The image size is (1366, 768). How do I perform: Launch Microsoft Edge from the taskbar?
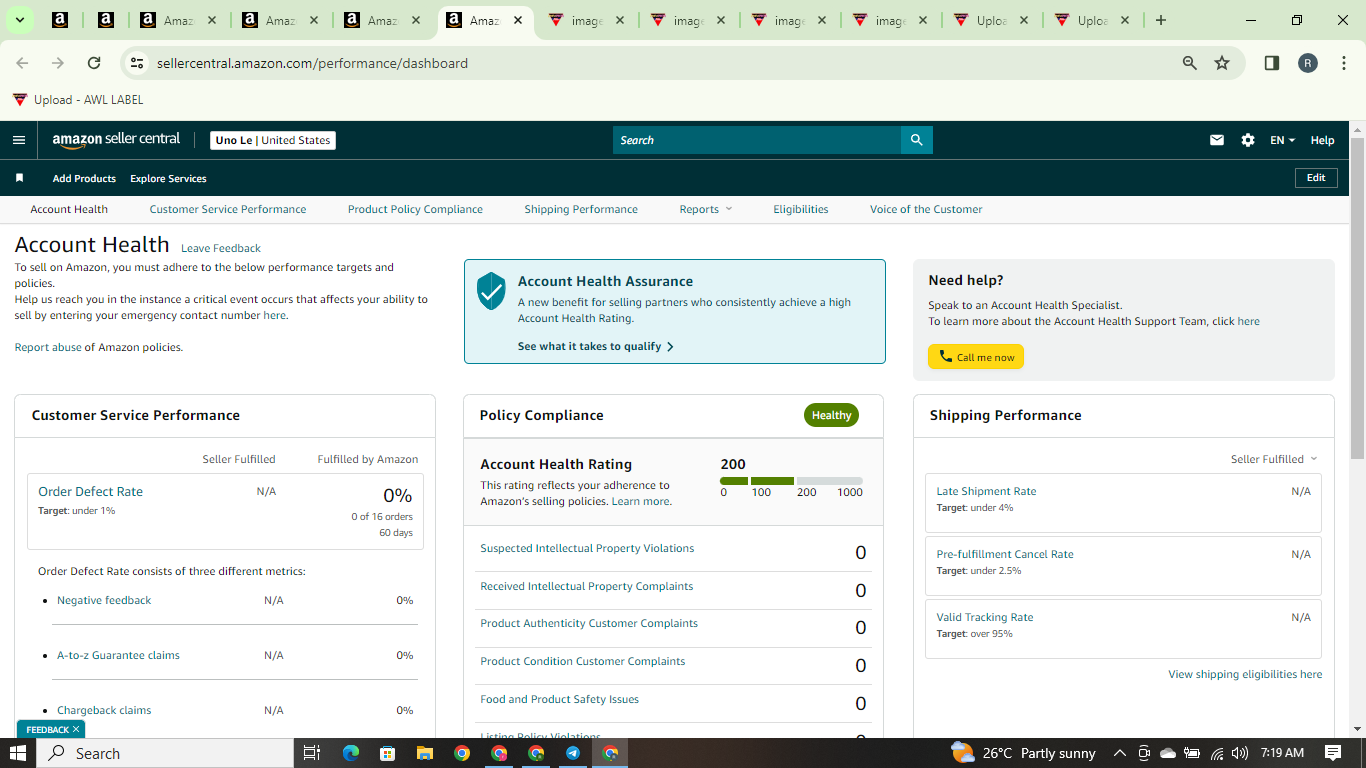click(x=350, y=753)
